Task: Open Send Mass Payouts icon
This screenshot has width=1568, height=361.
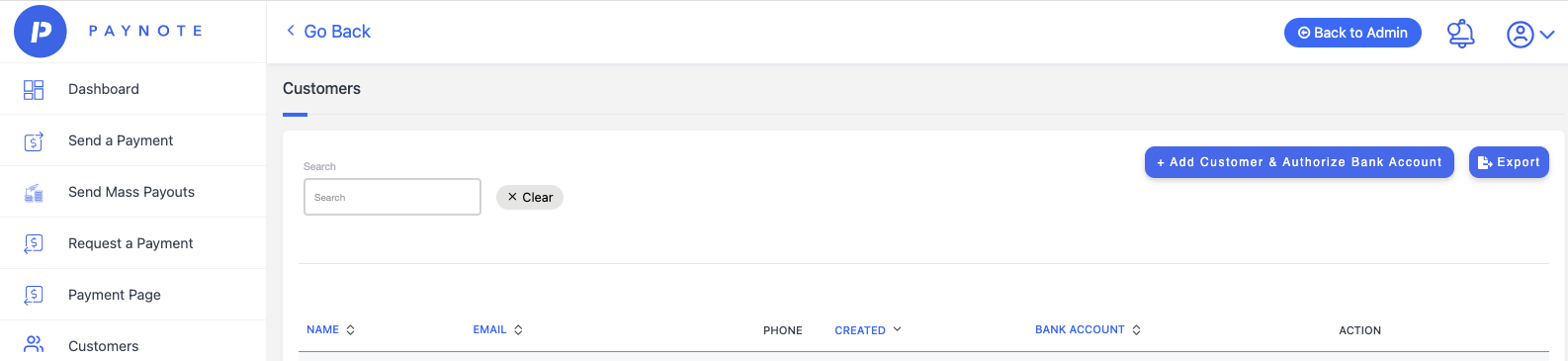Action: 34,193
